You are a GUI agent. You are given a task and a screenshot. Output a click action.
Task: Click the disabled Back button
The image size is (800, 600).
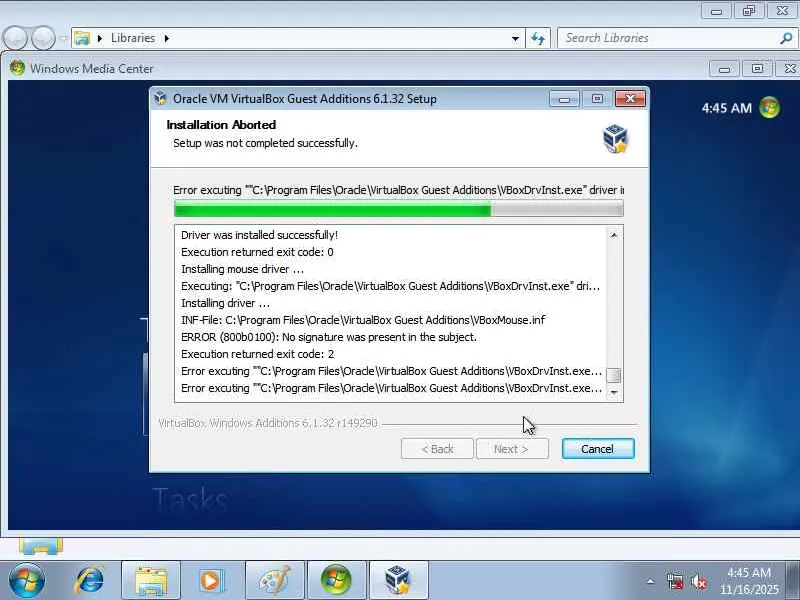point(437,448)
